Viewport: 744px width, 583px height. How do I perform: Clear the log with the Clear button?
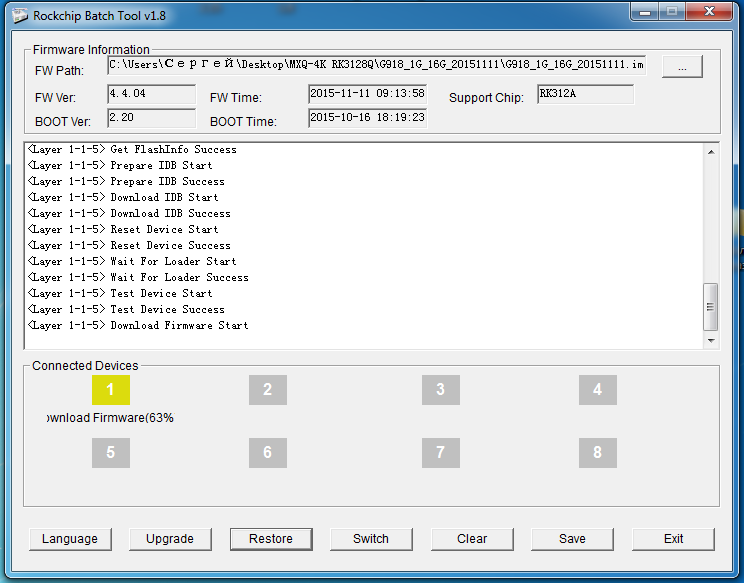pyautogui.click(x=472, y=539)
